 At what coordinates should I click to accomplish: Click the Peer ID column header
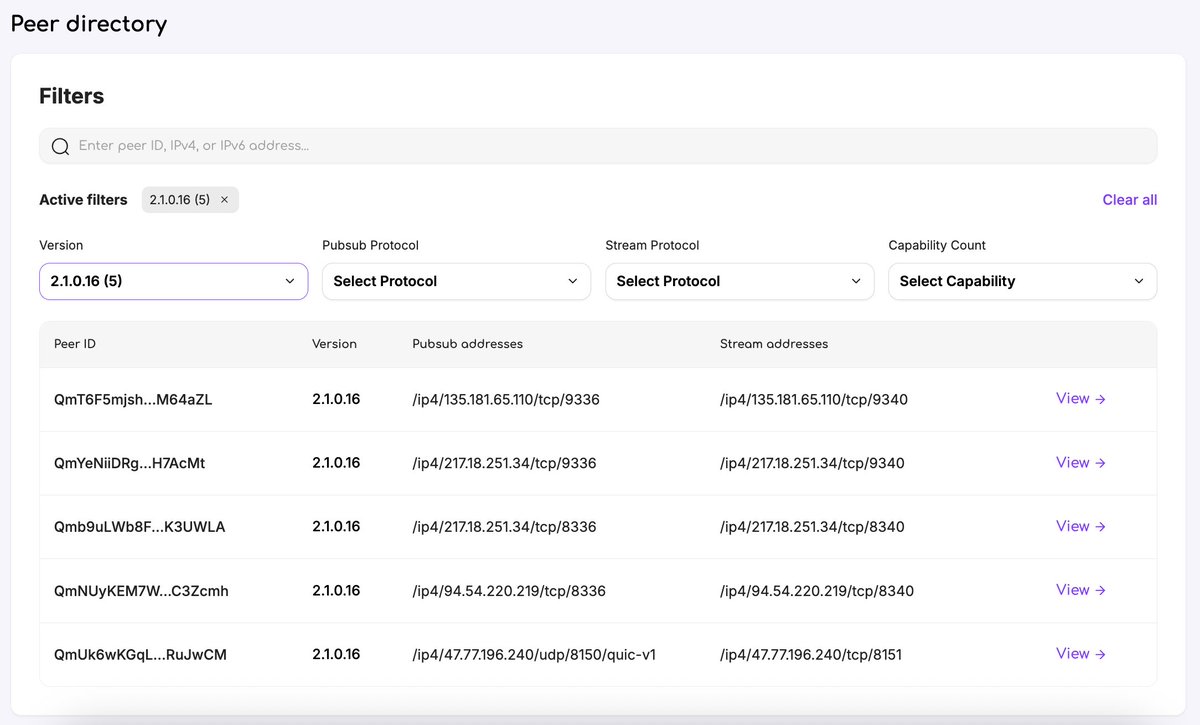(x=75, y=344)
